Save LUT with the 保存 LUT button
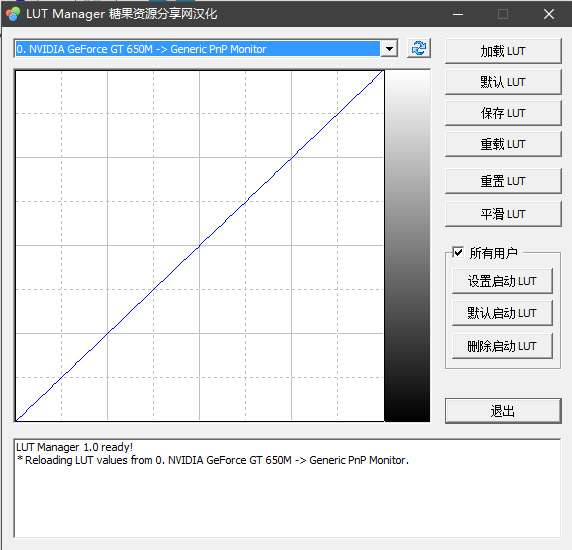 pos(503,113)
